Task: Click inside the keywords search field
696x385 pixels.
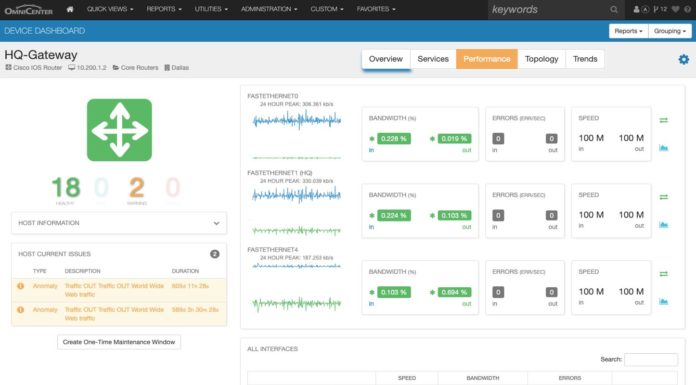Action: 549,9
